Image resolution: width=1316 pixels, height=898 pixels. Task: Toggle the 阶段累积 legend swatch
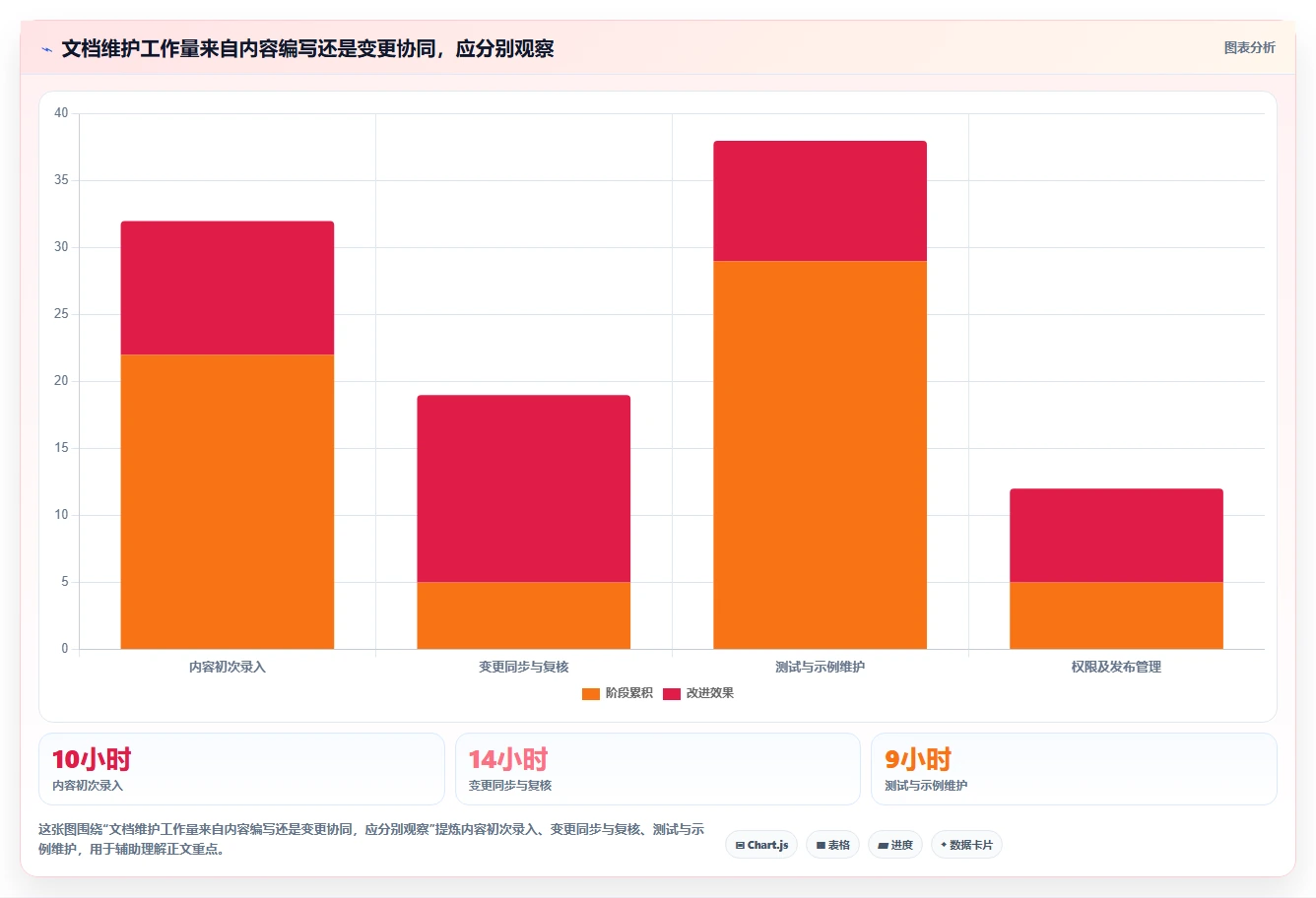(x=591, y=694)
